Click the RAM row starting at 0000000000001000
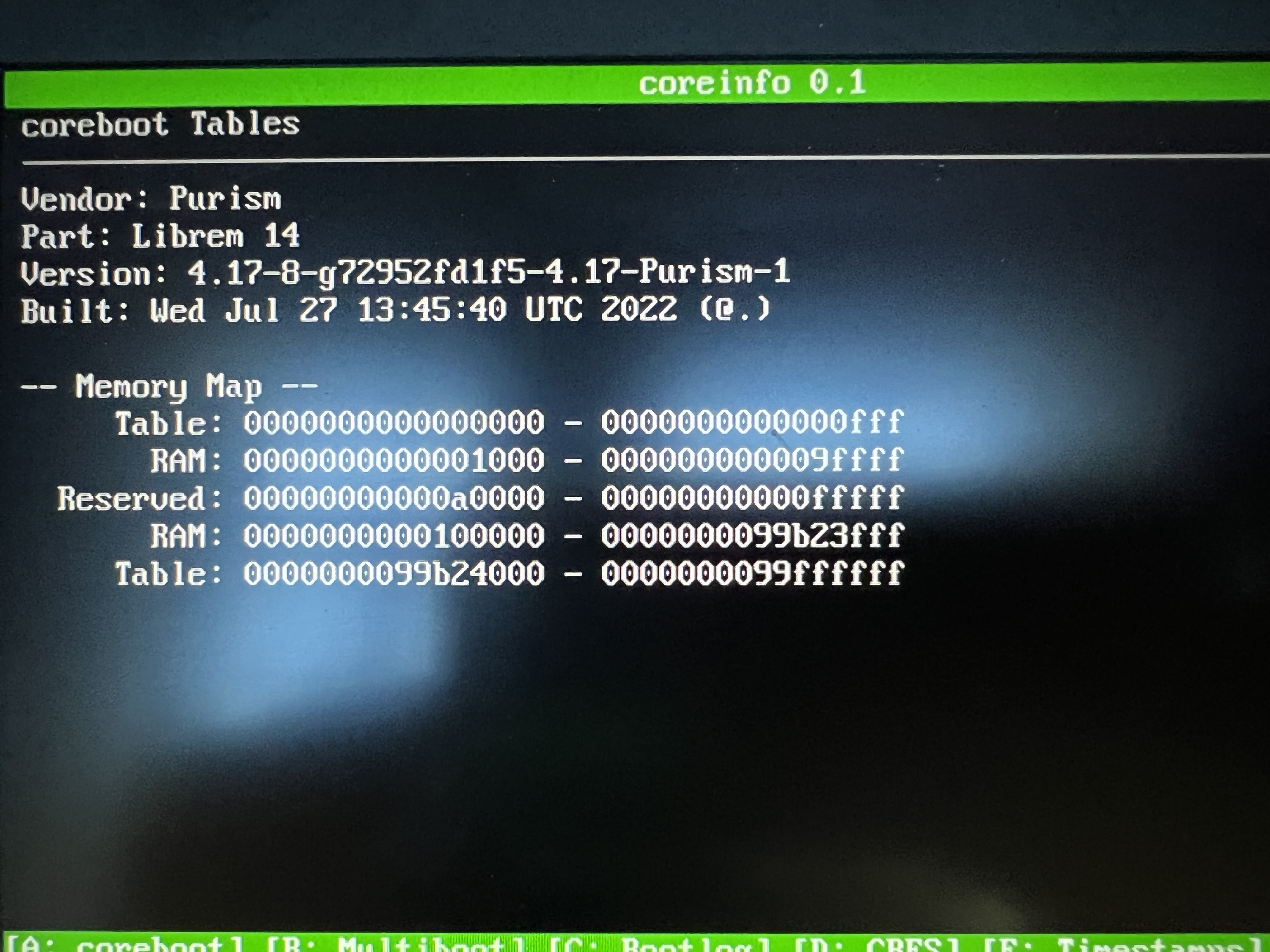The height and width of the screenshot is (952, 1270). [527, 460]
